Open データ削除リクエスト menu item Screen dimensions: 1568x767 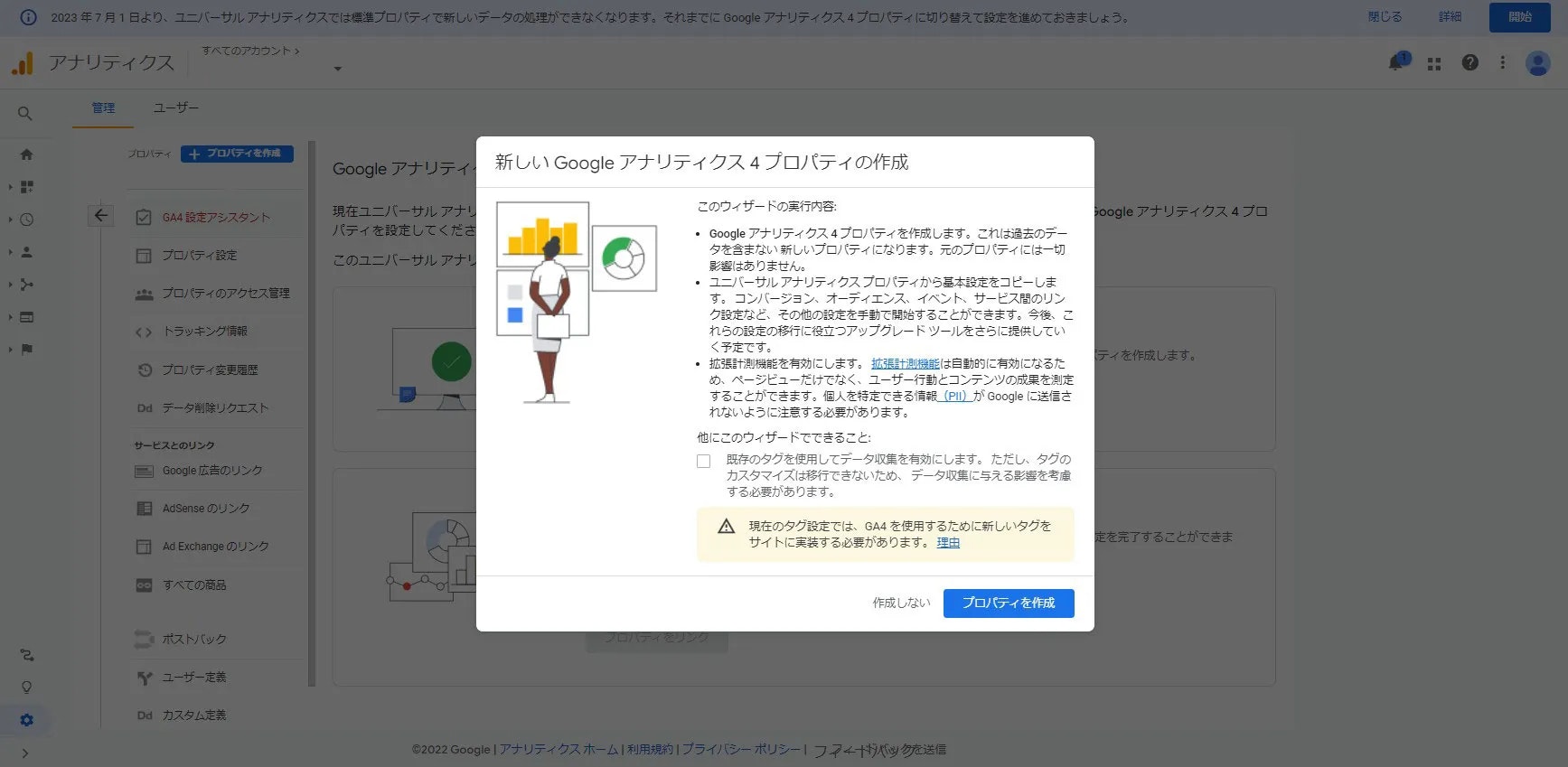point(215,408)
